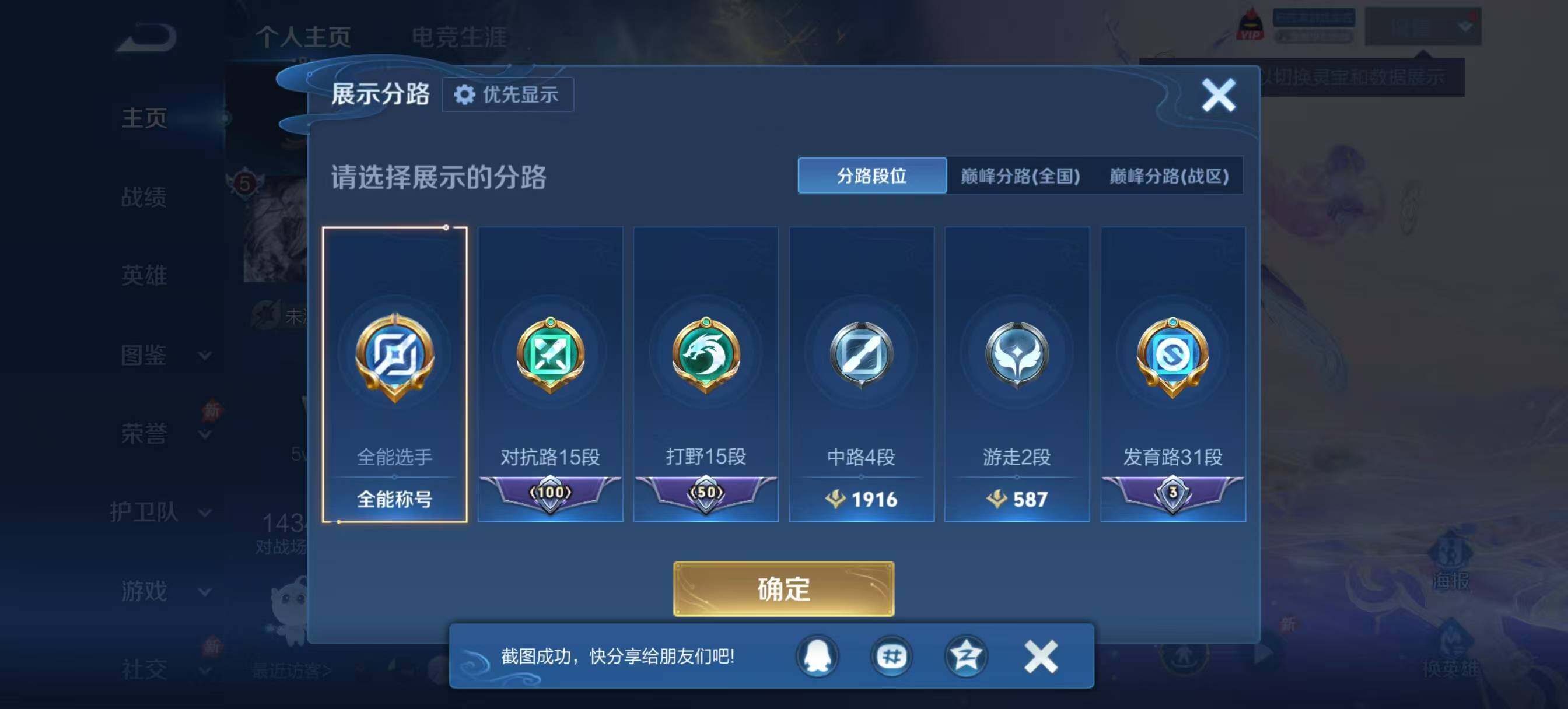
Task: Select the 发育路31段 farm lane badge
Action: [x=1172, y=374]
